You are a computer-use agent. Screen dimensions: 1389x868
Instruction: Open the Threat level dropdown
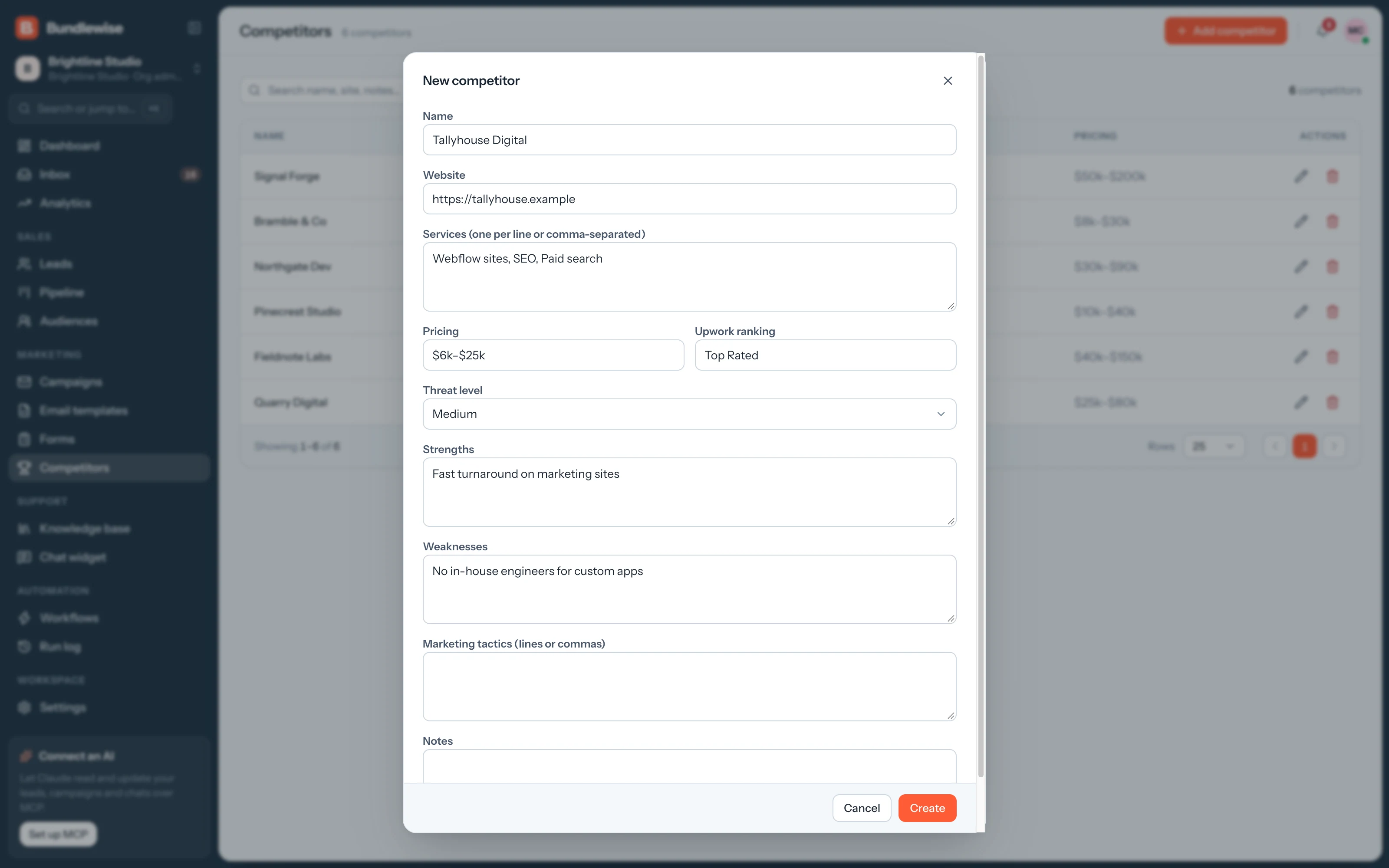coord(689,414)
